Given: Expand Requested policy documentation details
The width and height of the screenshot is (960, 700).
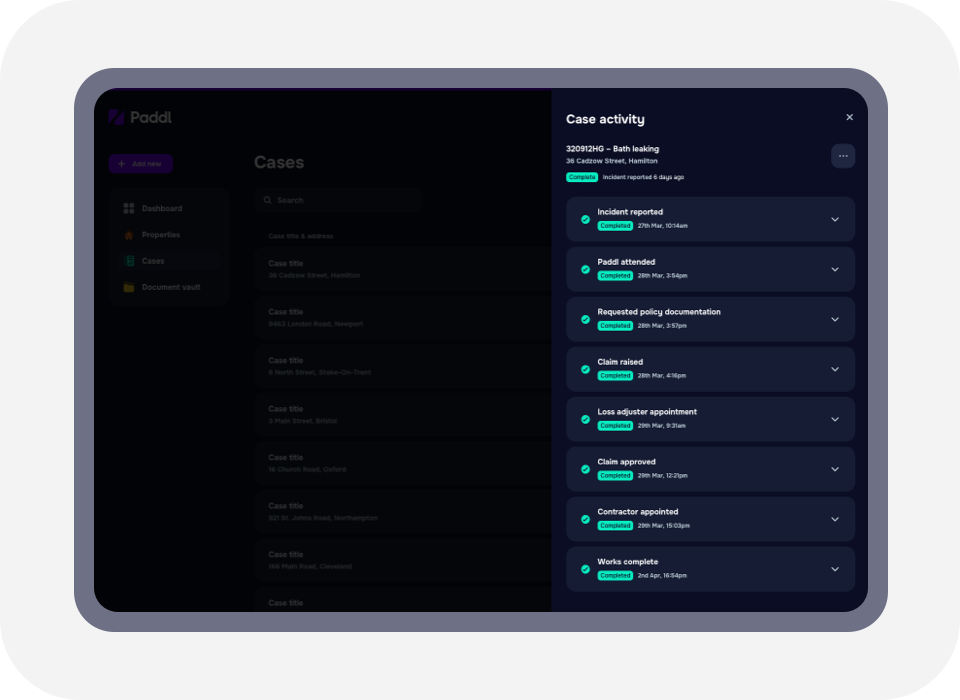Looking at the screenshot, I should pyautogui.click(x=835, y=319).
